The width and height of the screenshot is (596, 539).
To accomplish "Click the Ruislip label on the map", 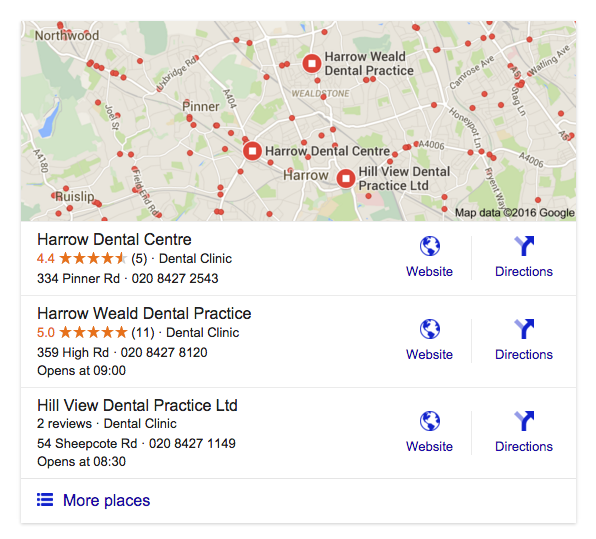I will point(74,197).
